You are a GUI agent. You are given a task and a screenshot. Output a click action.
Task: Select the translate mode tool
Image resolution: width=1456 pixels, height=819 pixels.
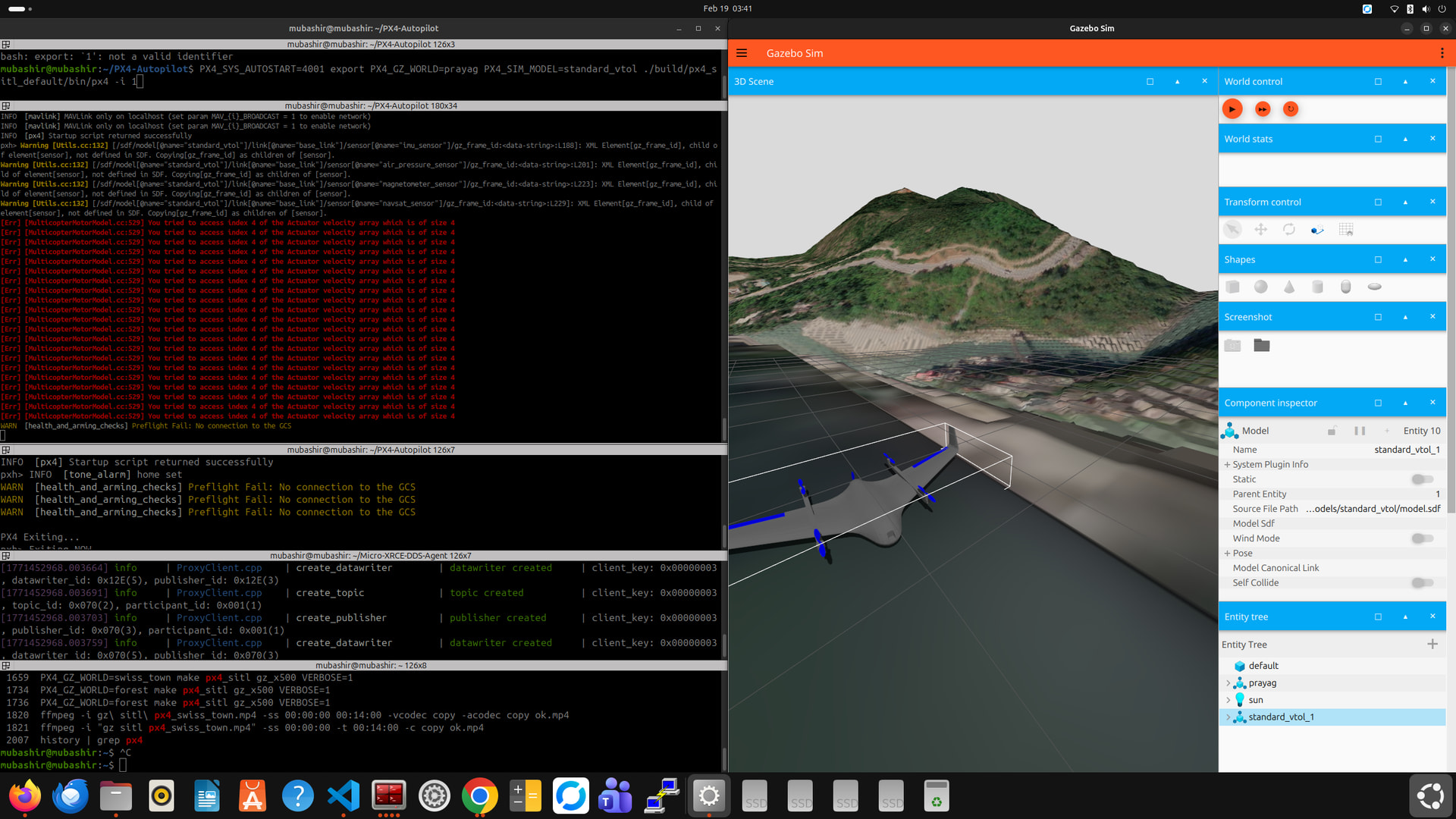point(1260,229)
